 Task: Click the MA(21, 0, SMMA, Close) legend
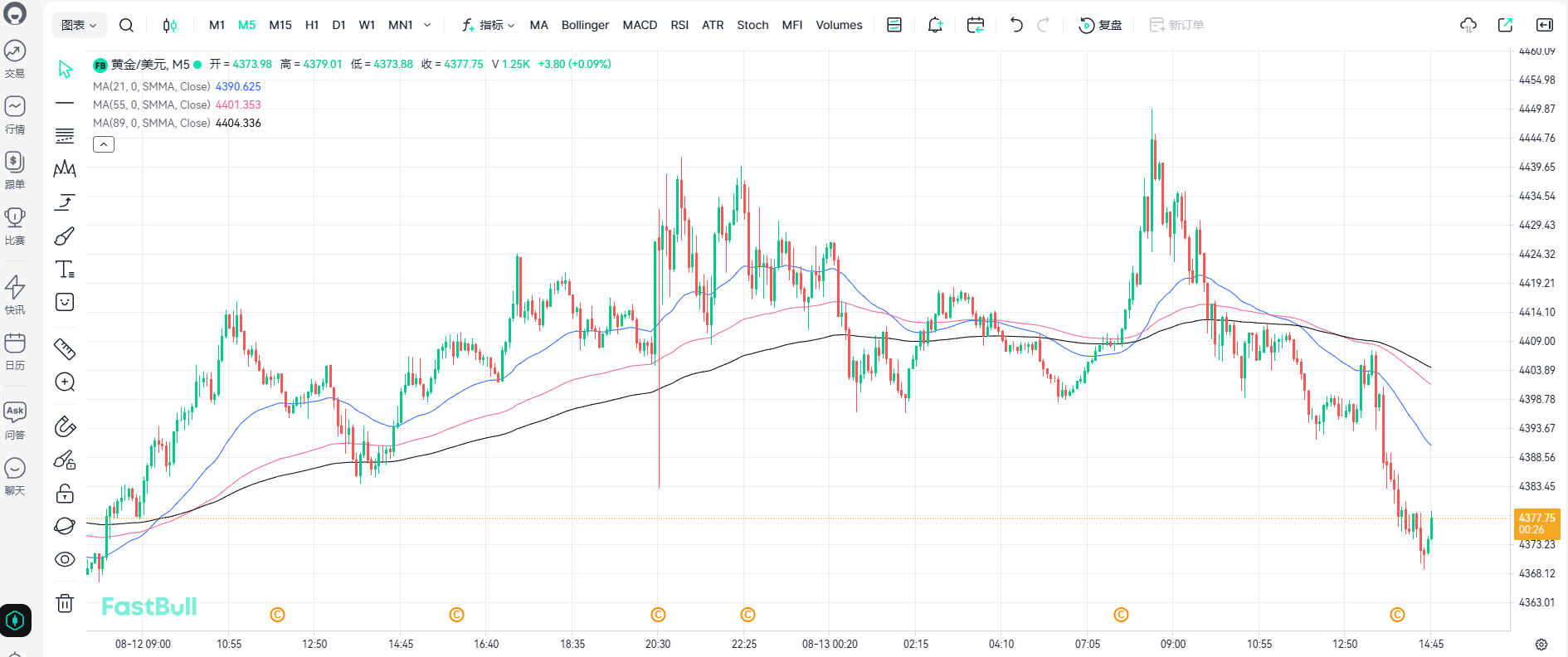[152, 86]
